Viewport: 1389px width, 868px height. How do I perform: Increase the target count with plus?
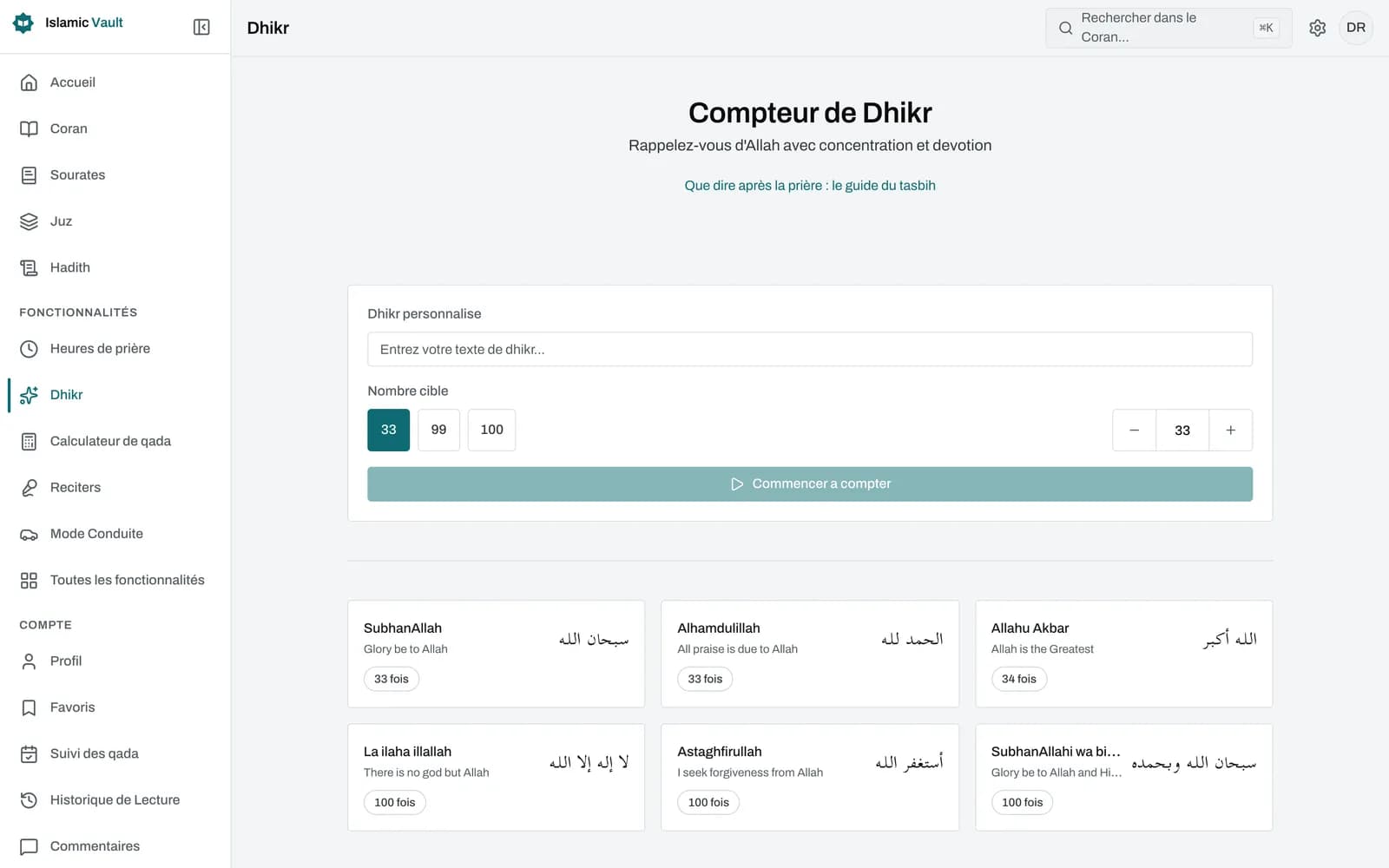click(x=1230, y=431)
